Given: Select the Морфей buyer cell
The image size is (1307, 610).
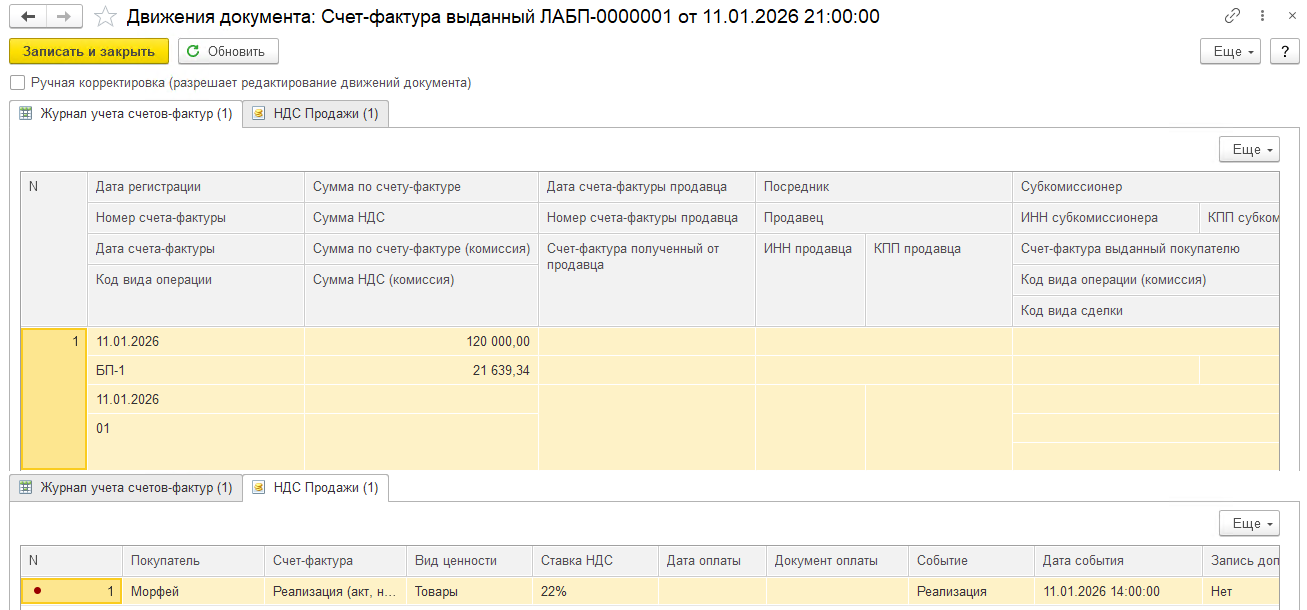Looking at the screenshot, I should [192, 591].
